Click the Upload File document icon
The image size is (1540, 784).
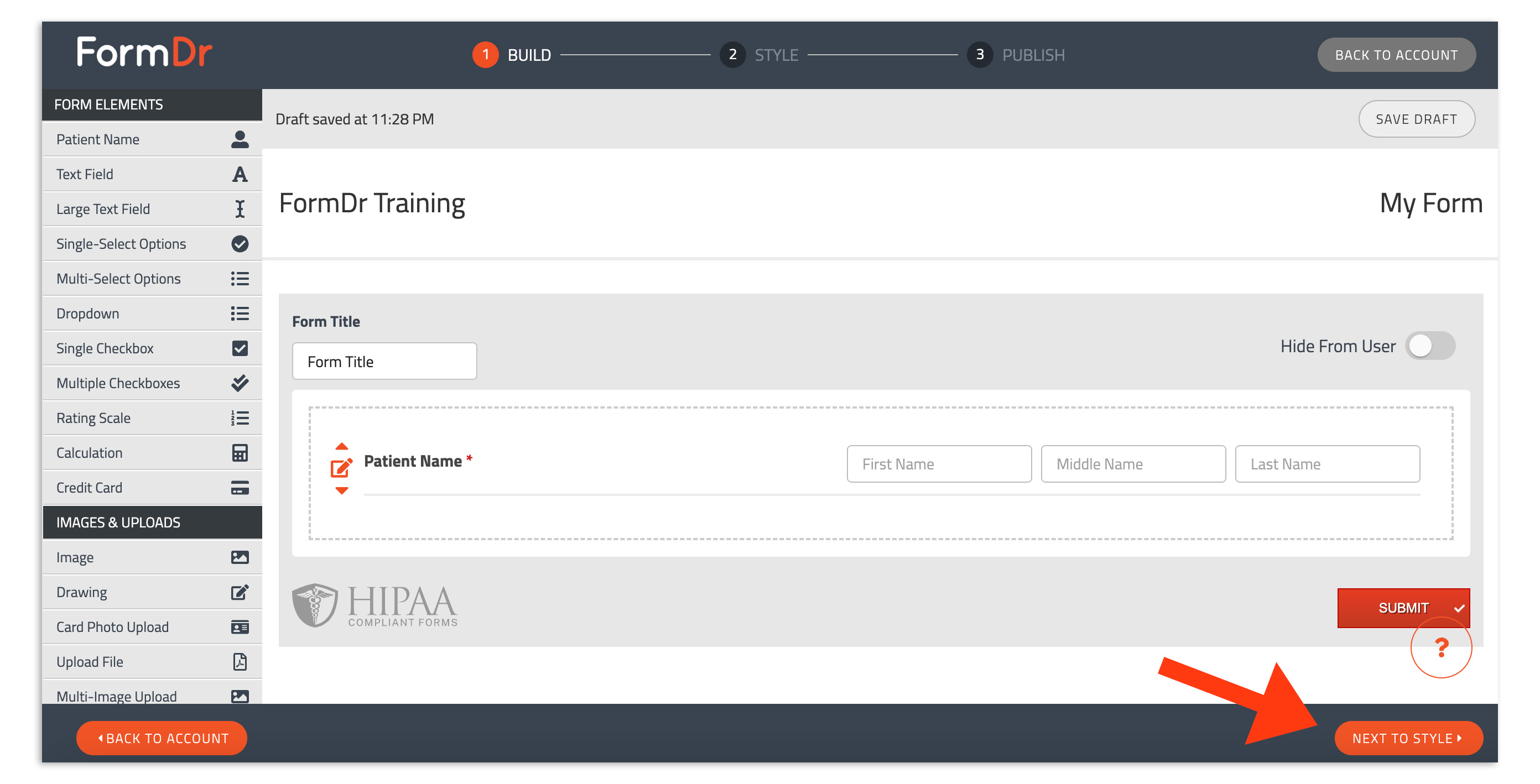pyautogui.click(x=240, y=662)
